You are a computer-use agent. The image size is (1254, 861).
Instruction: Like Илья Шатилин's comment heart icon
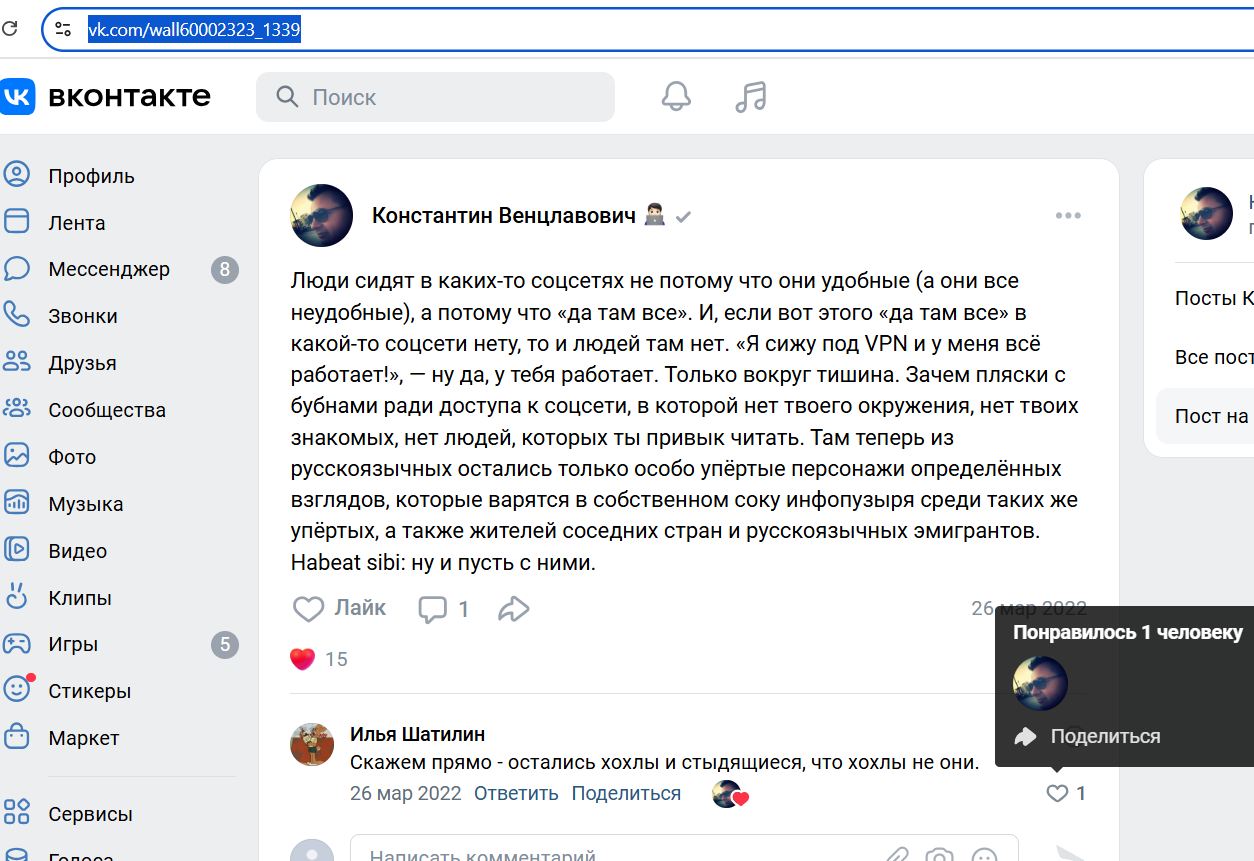point(1058,793)
